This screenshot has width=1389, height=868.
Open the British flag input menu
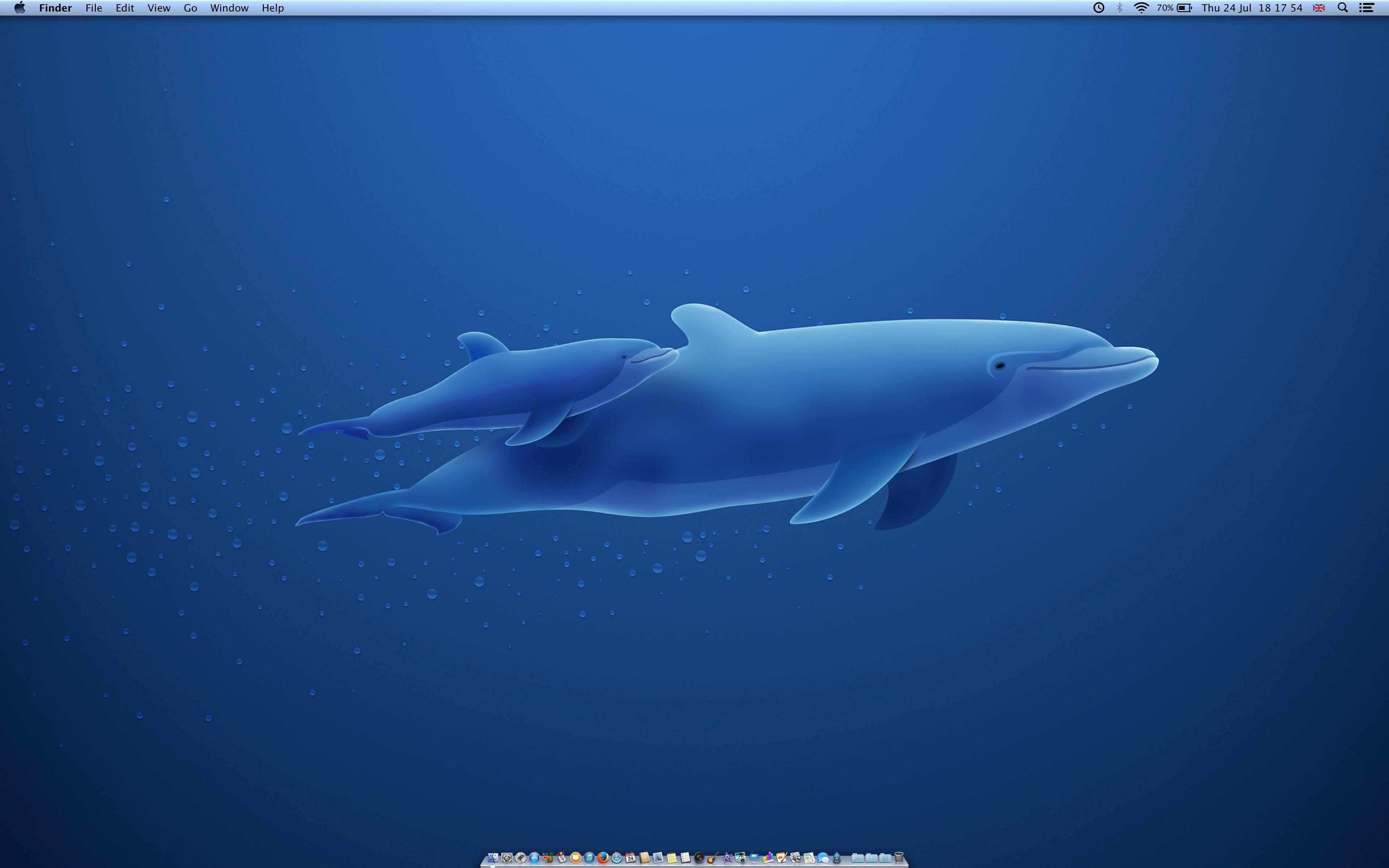pos(1318,8)
